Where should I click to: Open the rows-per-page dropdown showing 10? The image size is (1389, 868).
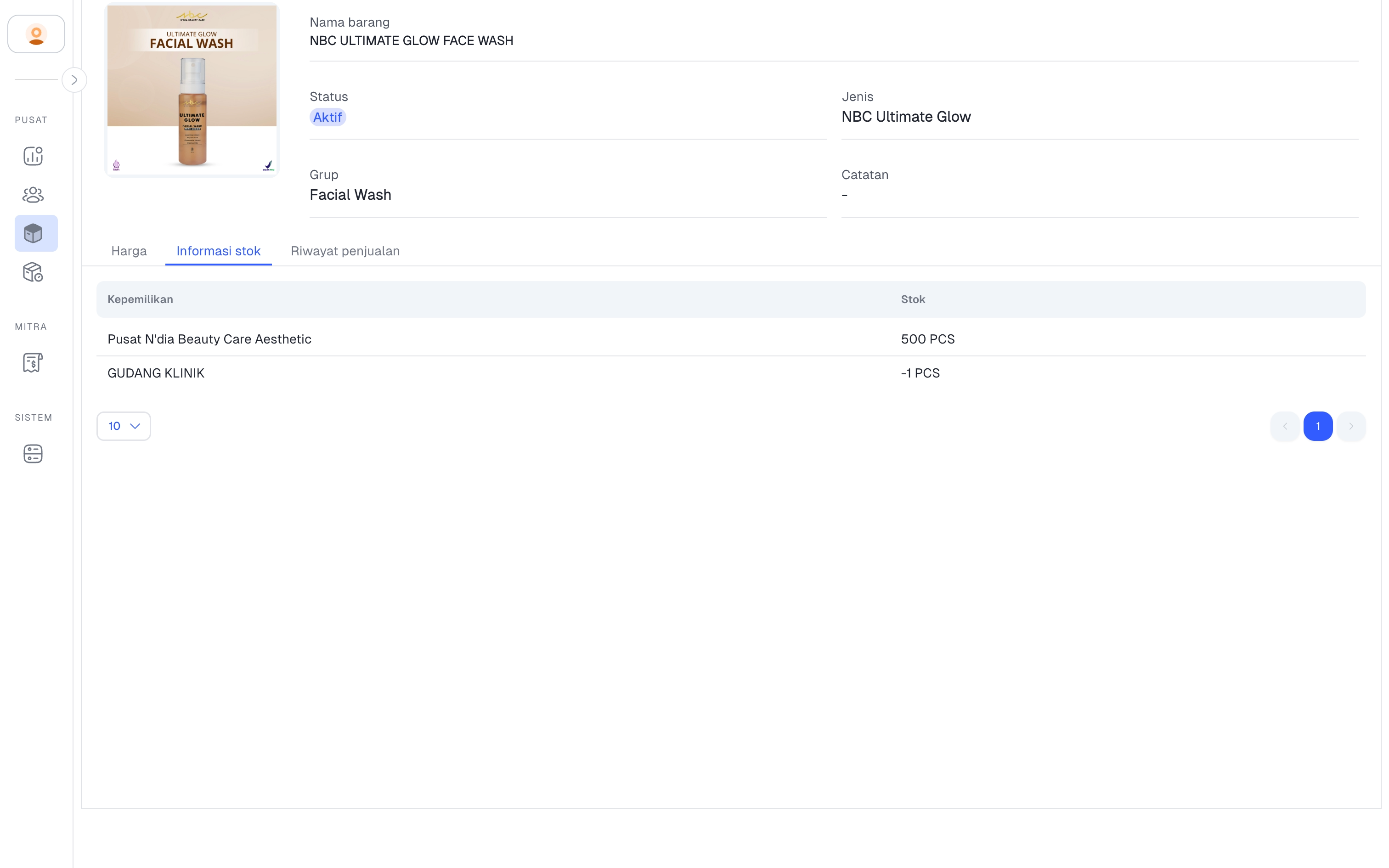(124, 426)
